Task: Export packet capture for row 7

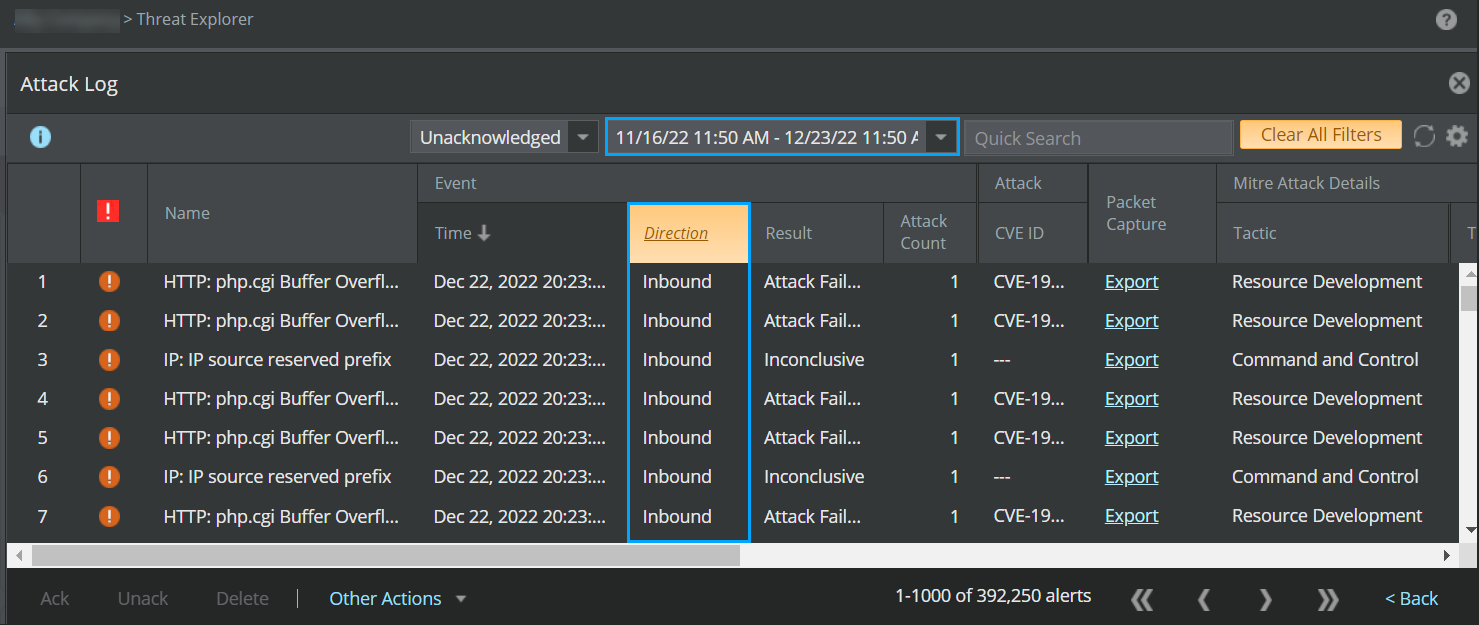Action: point(1131,516)
